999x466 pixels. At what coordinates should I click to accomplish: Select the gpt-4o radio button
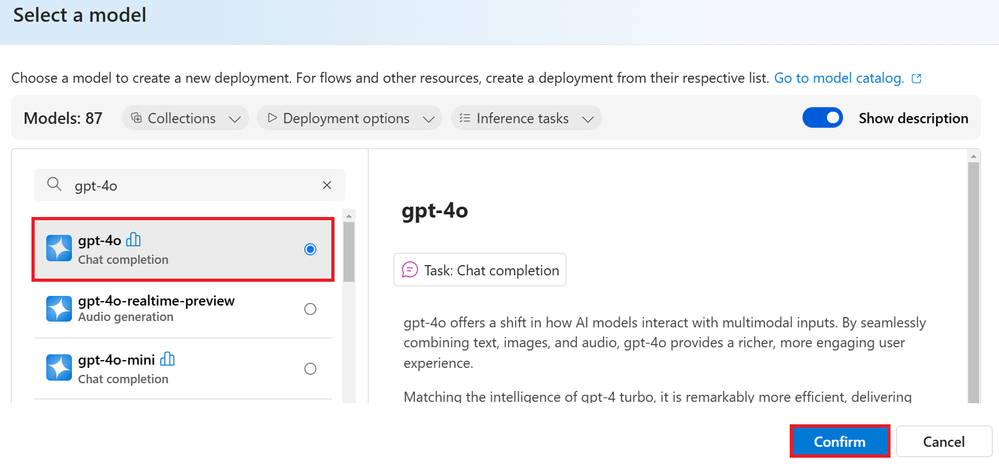pyautogui.click(x=310, y=249)
